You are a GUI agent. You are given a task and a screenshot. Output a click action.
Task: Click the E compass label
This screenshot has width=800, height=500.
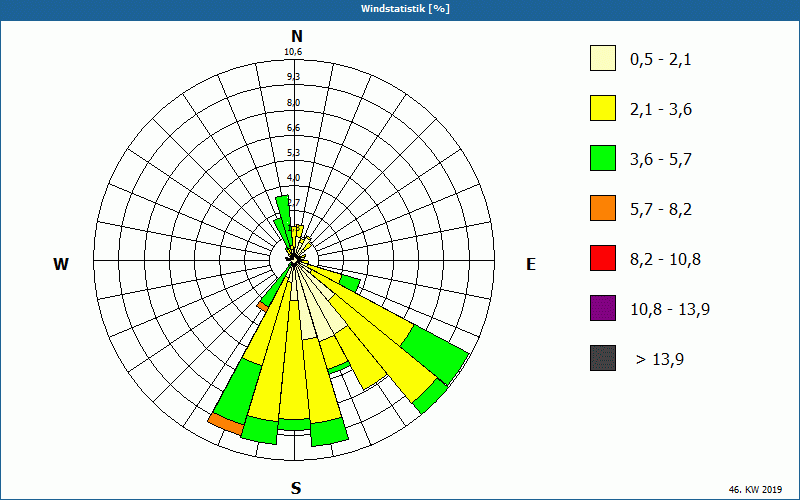[531, 264]
